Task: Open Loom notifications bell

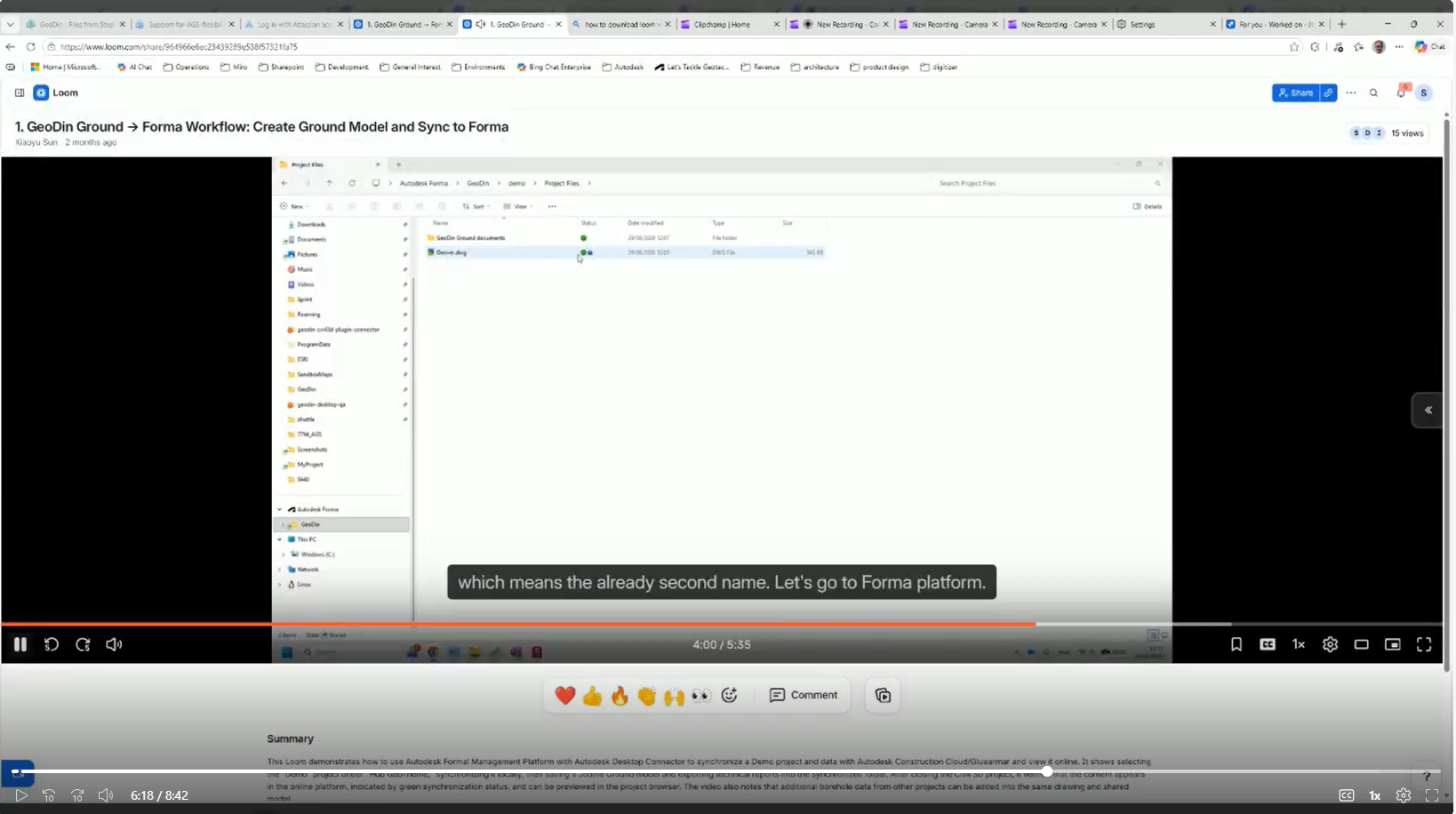Action: [1401, 92]
